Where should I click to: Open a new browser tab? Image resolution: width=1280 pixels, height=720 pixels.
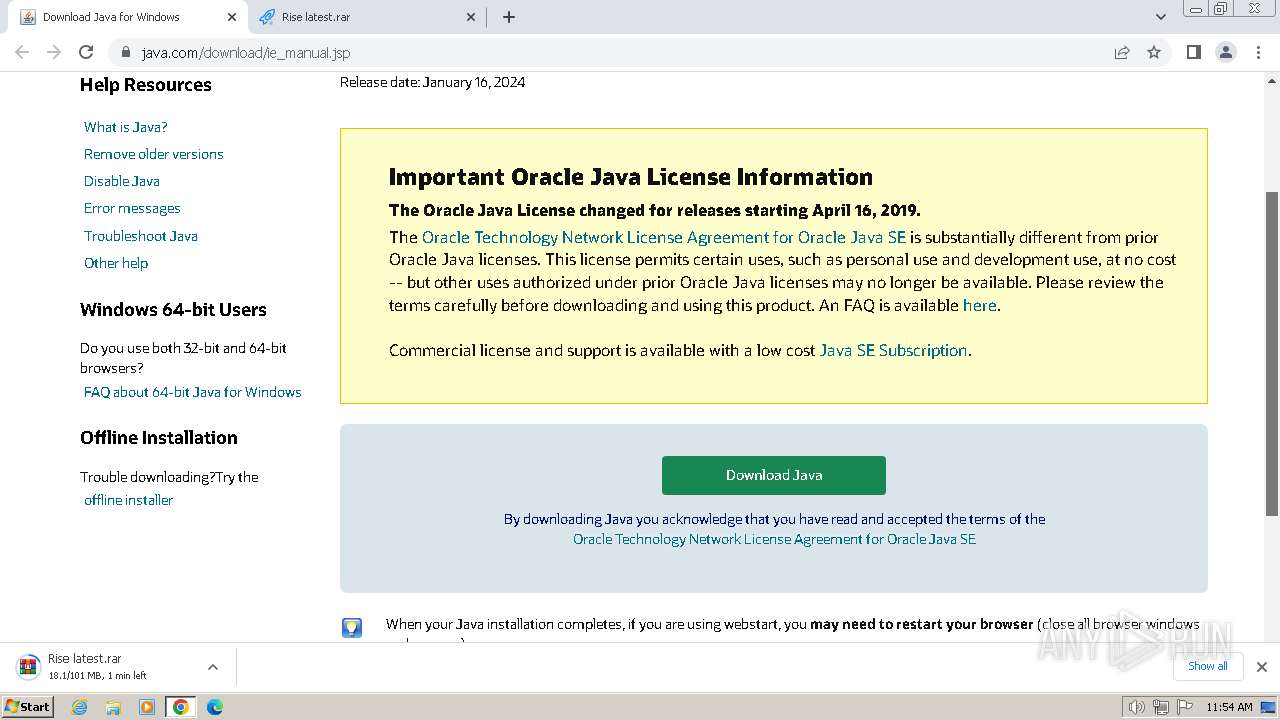tap(509, 17)
